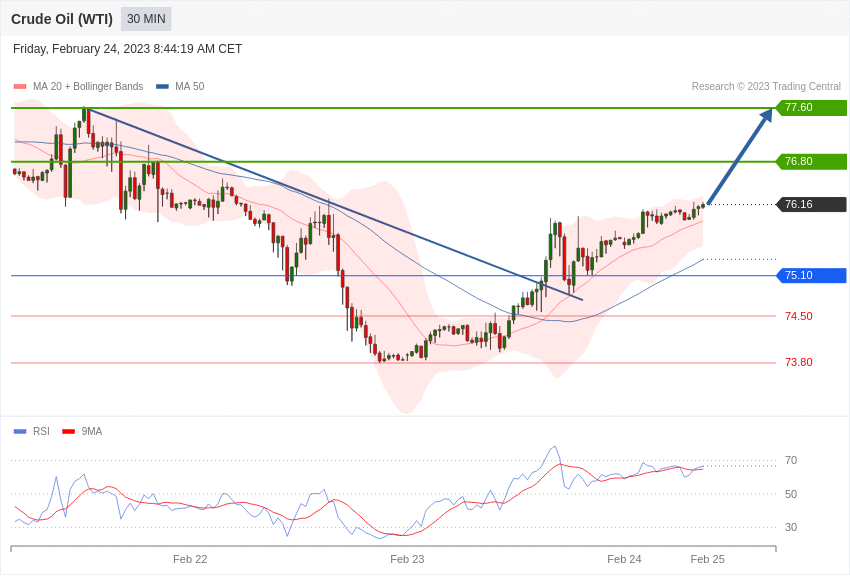Click the RSI 70 level label
Viewport: 850px width, 576px height.
click(x=791, y=461)
